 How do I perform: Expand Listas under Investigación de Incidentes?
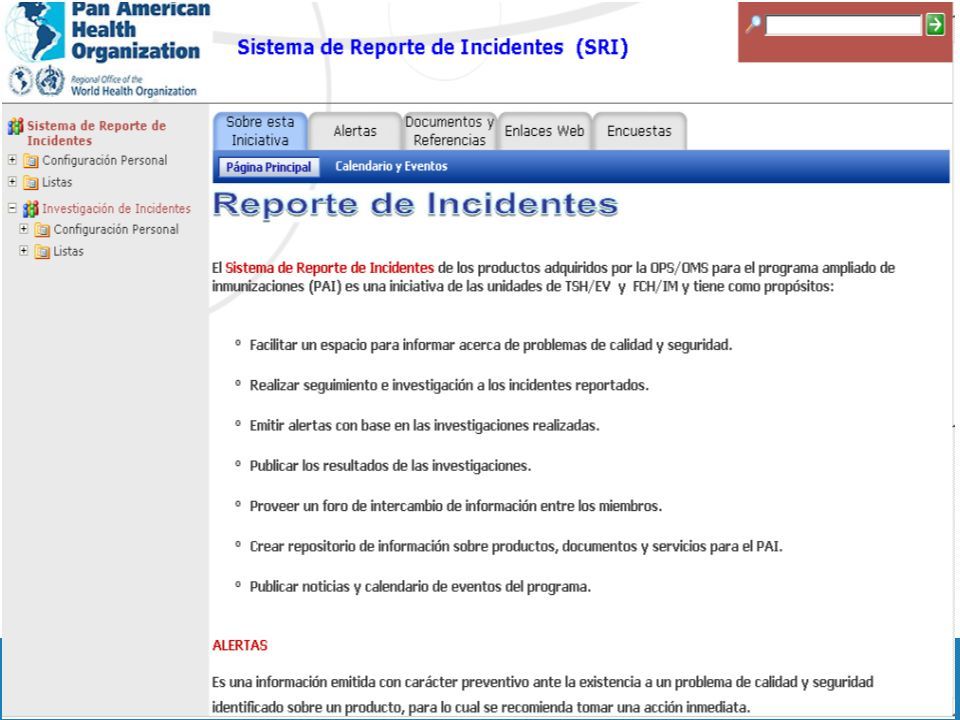(x=24, y=250)
